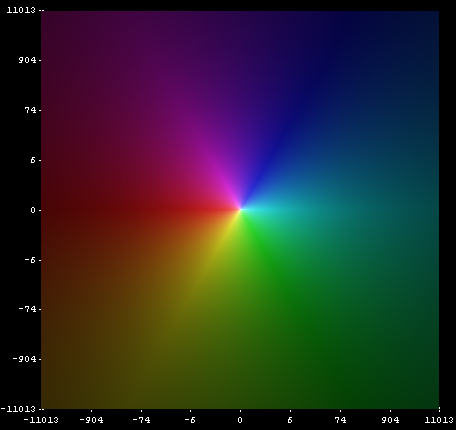Click the x-axis label 904
Viewport: 456px width, 430px height.
[390, 420]
